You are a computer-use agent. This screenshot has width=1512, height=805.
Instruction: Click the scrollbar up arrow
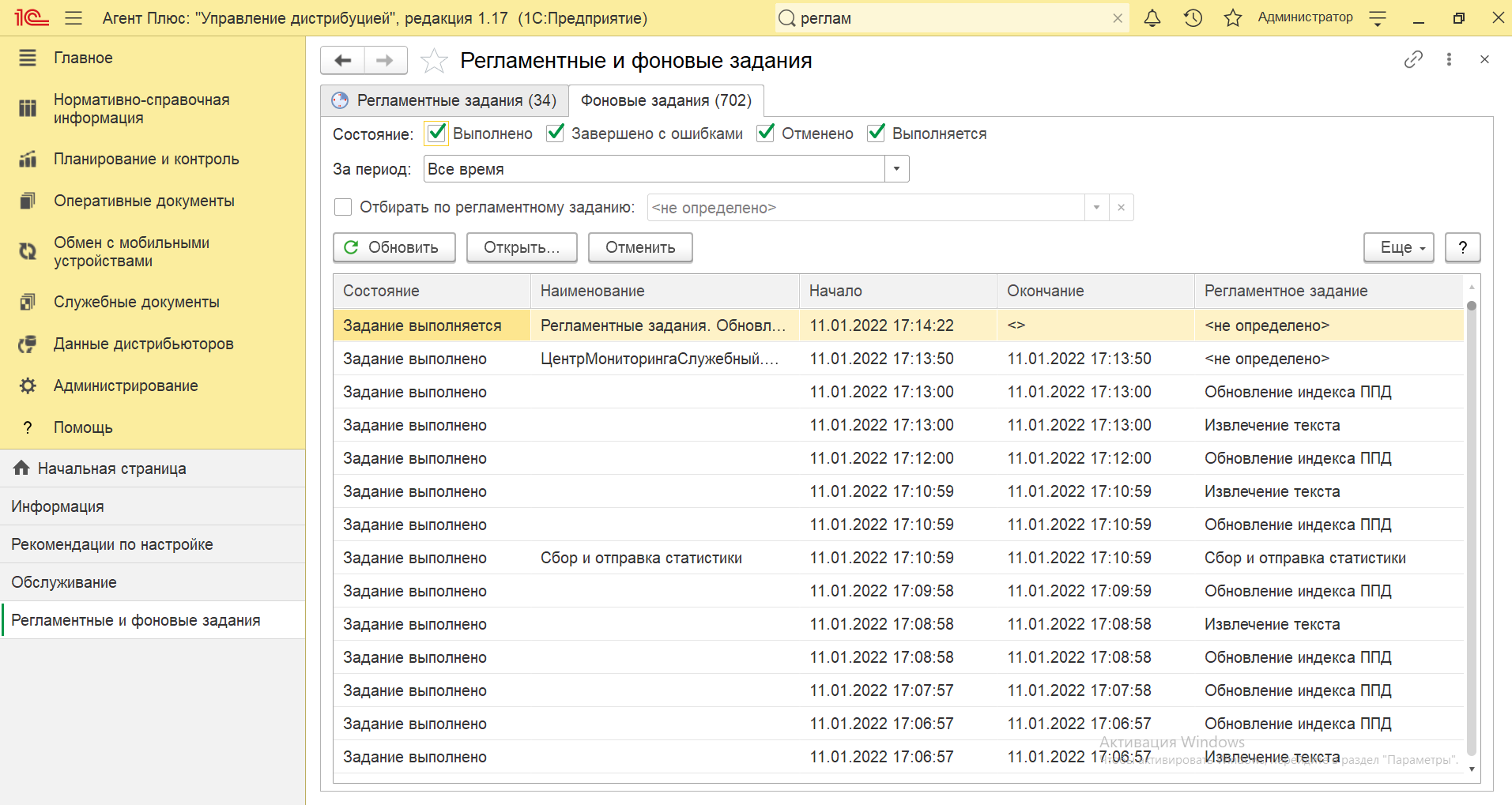1471,286
